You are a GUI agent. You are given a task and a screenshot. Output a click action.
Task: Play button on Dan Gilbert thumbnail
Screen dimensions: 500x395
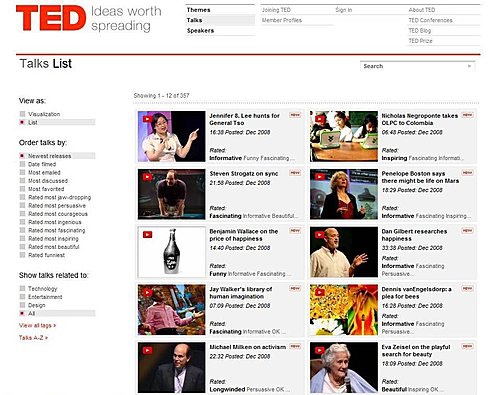click(320, 235)
